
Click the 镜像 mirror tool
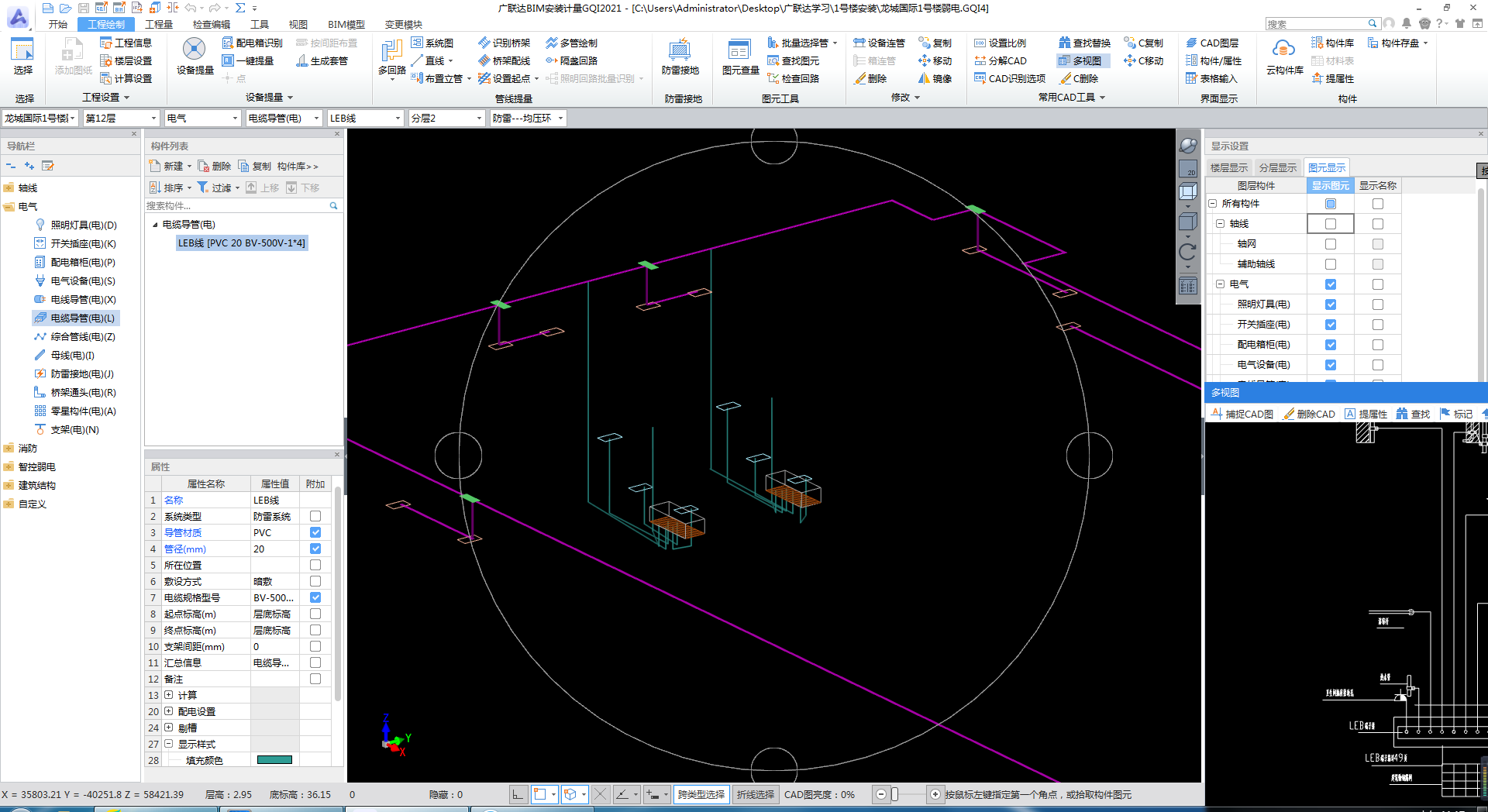pos(935,78)
